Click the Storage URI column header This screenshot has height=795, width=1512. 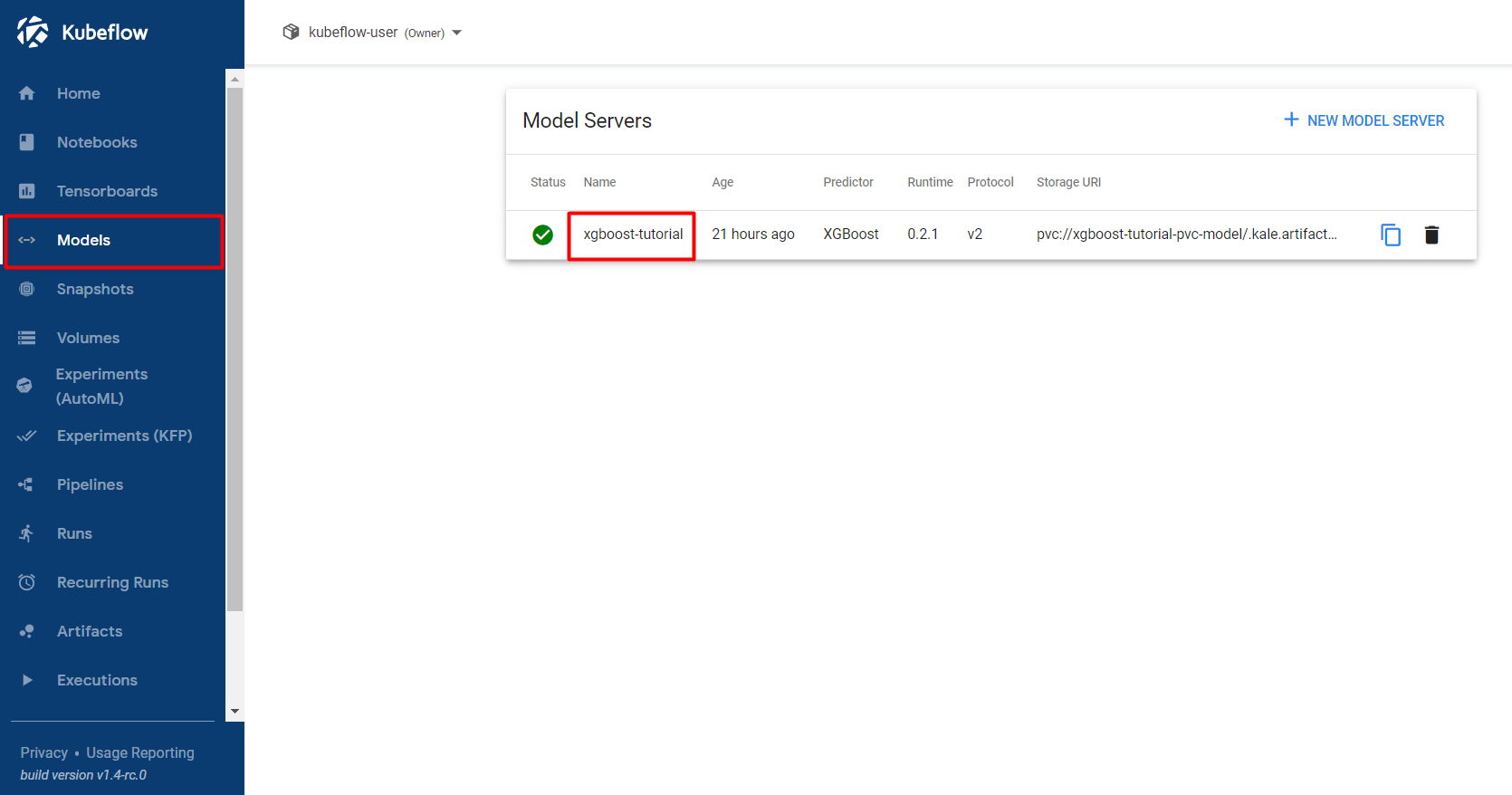pyautogui.click(x=1068, y=182)
